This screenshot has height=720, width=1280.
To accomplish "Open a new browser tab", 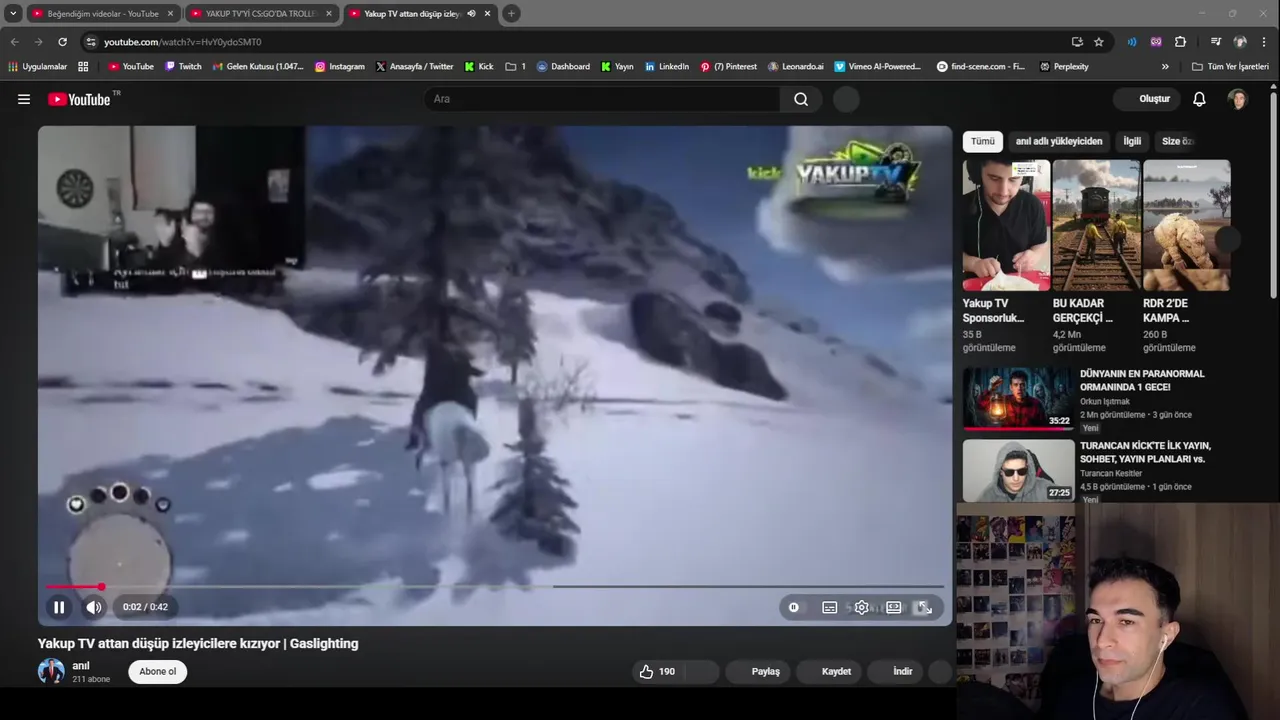I will [511, 14].
